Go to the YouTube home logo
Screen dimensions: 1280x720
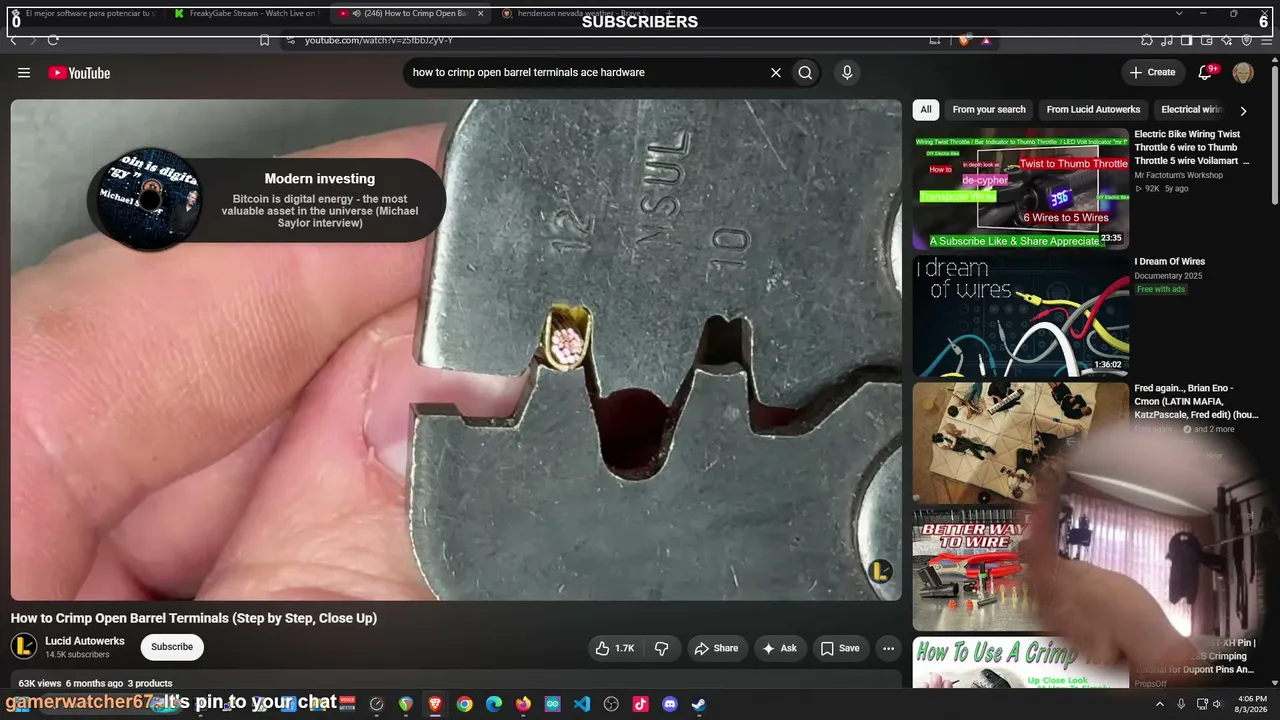pyautogui.click(x=79, y=73)
